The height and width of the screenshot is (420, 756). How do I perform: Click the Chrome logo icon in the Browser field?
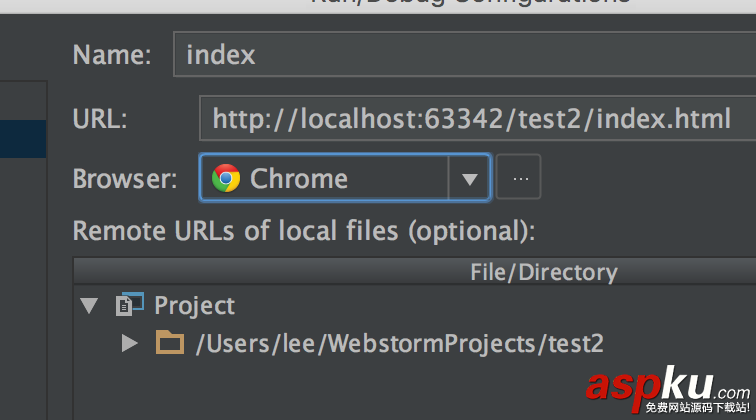tap(226, 179)
